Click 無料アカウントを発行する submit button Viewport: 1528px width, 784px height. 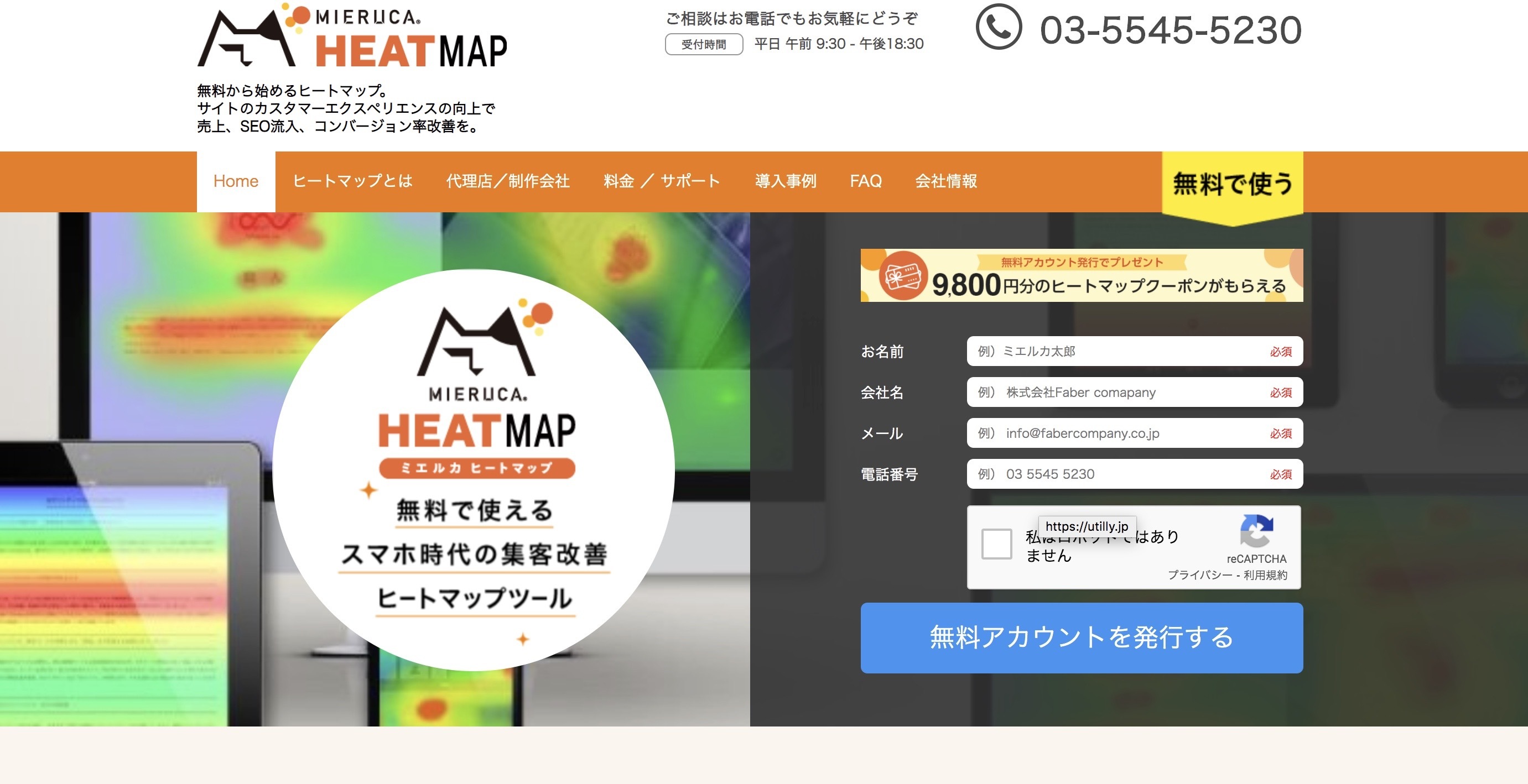pos(1082,637)
